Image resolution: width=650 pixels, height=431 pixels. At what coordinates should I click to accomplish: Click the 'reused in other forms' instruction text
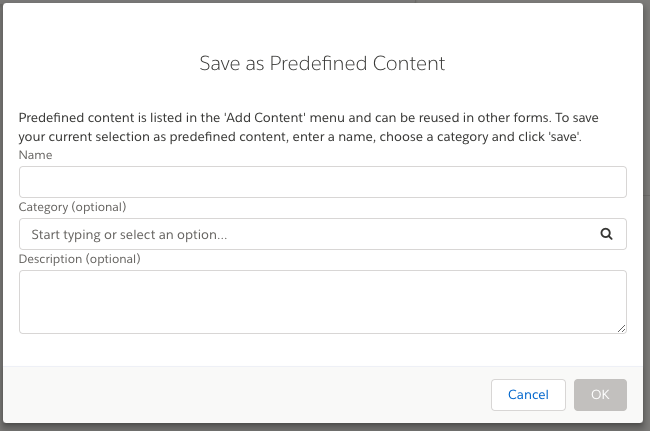tap(456, 118)
